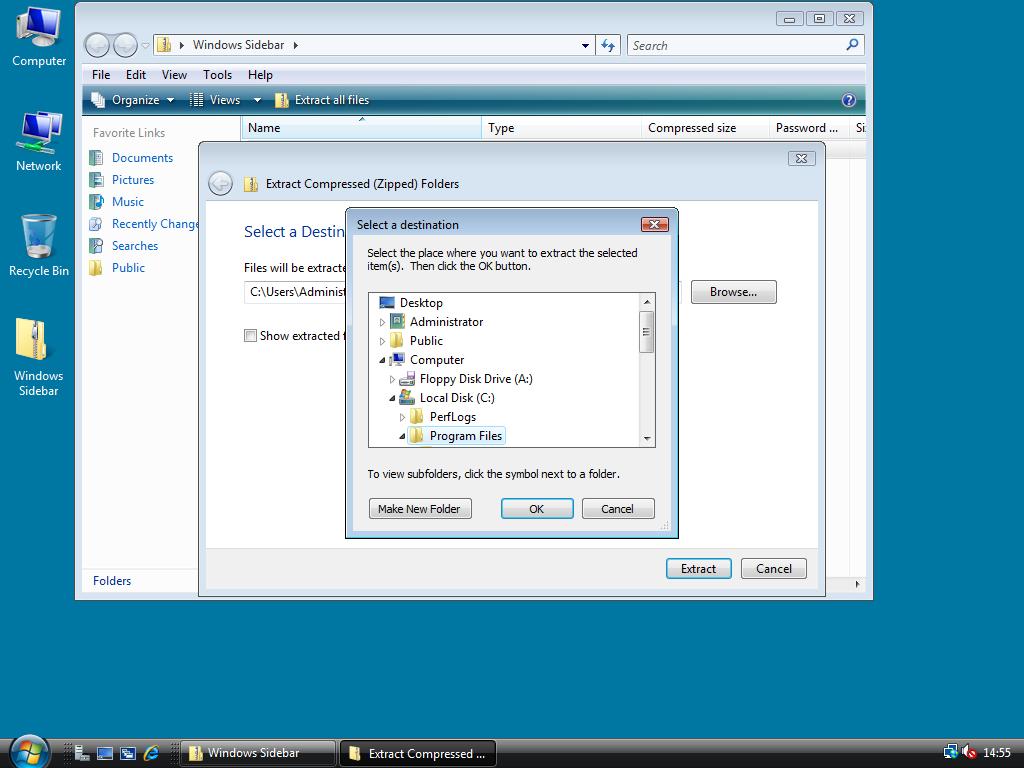Click the Windows Start orb
This screenshot has width=1024, height=768.
point(29,752)
